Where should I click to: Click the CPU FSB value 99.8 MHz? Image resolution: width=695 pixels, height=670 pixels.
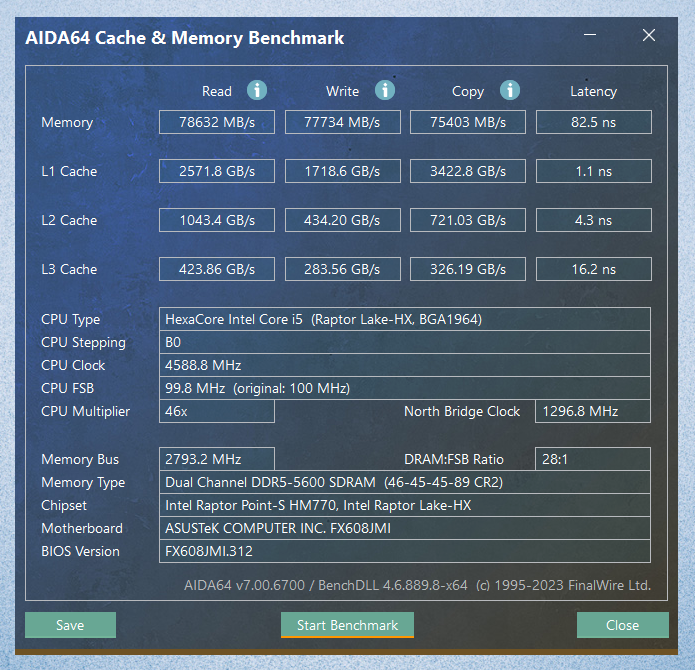pyautogui.click(x=405, y=388)
